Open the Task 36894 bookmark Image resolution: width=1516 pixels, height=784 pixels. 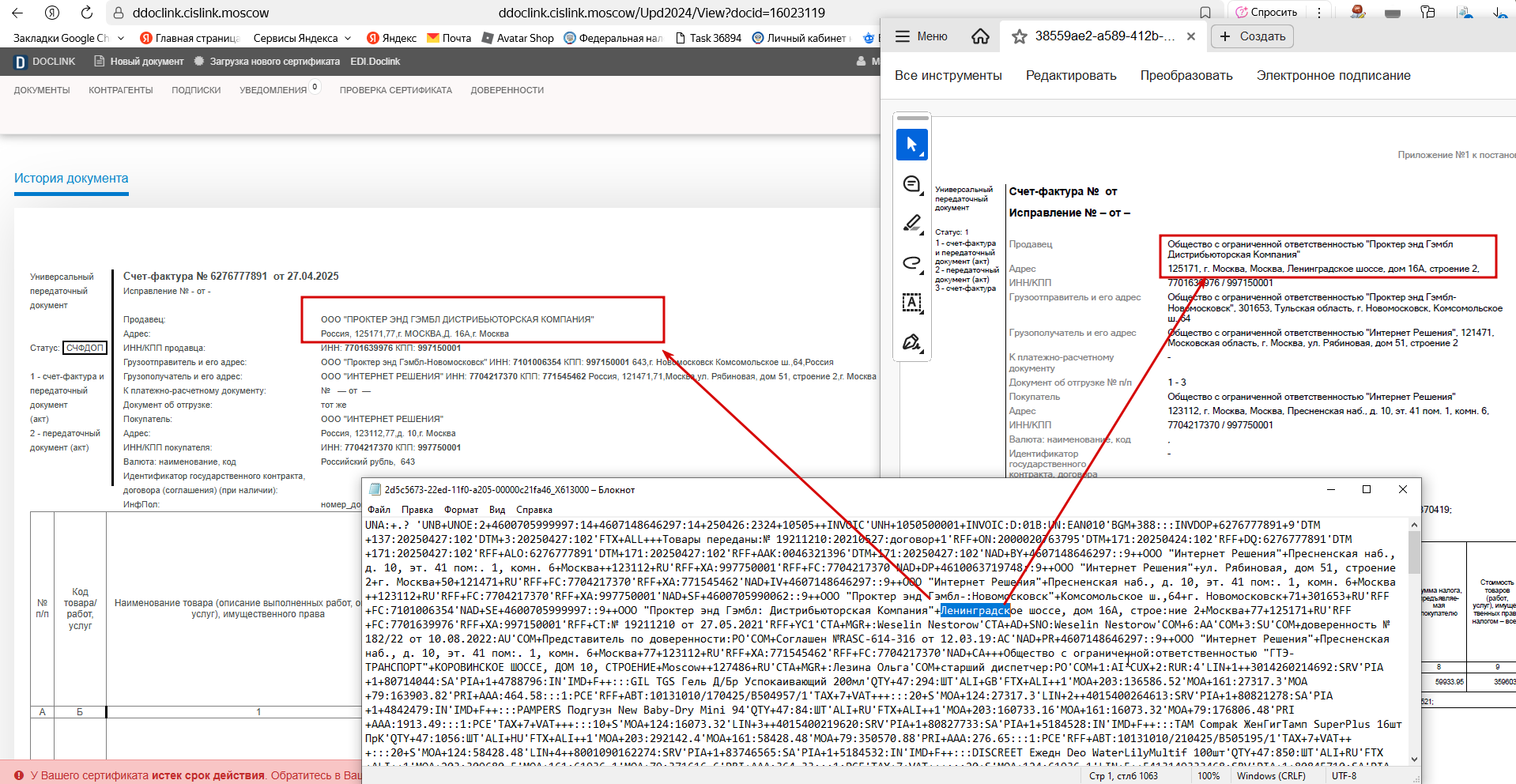click(709, 38)
